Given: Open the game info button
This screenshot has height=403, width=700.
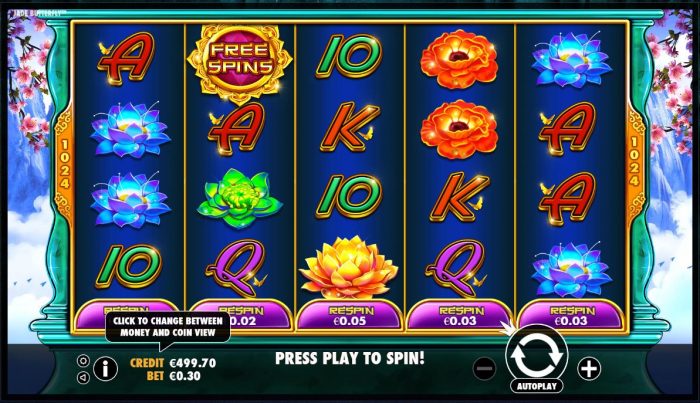Looking at the screenshot, I should pos(105,369).
